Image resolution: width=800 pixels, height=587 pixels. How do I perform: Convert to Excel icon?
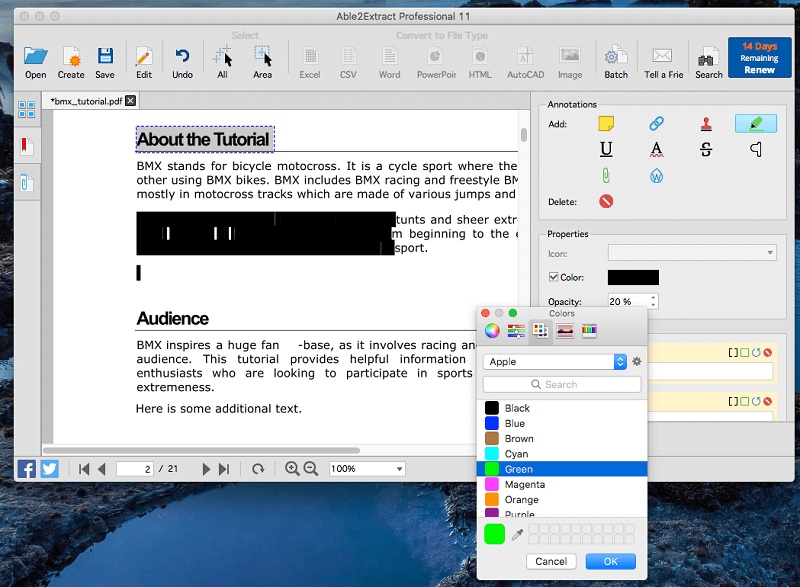pyautogui.click(x=310, y=62)
